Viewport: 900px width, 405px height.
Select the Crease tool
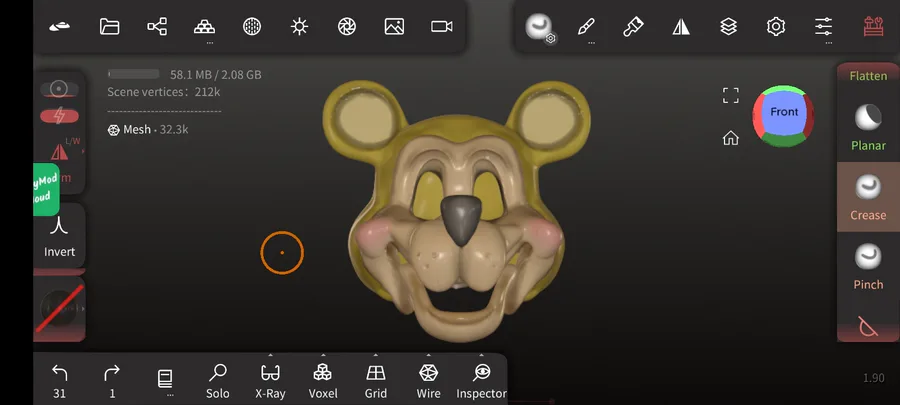coord(868,197)
